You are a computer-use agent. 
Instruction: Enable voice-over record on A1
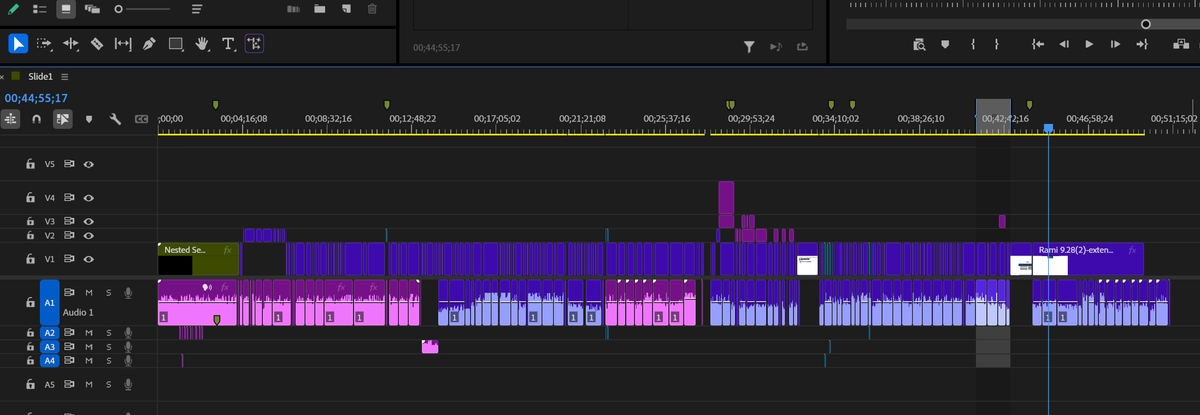click(128, 292)
